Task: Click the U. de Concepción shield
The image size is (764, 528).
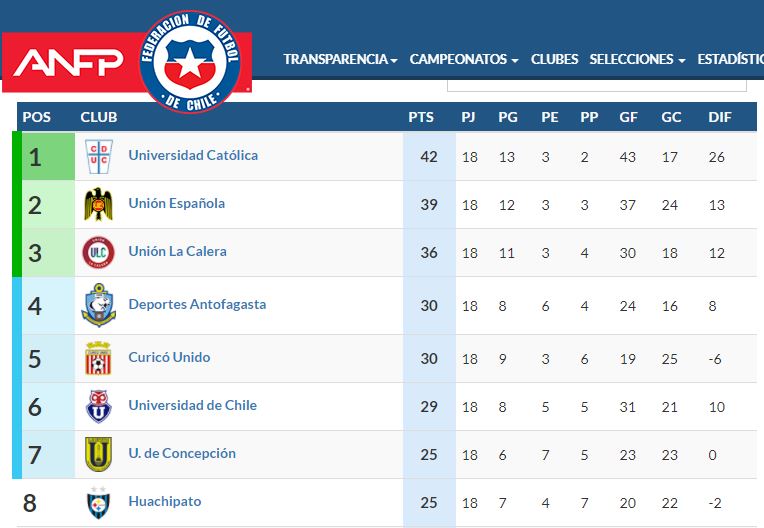Action: 98,454
